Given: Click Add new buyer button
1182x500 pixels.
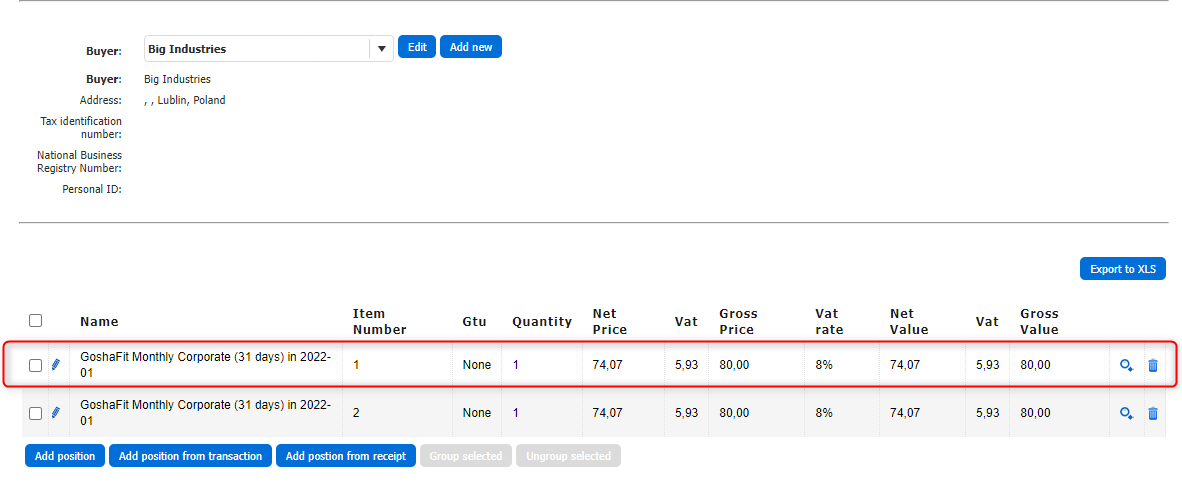Looking at the screenshot, I should pos(471,47).
